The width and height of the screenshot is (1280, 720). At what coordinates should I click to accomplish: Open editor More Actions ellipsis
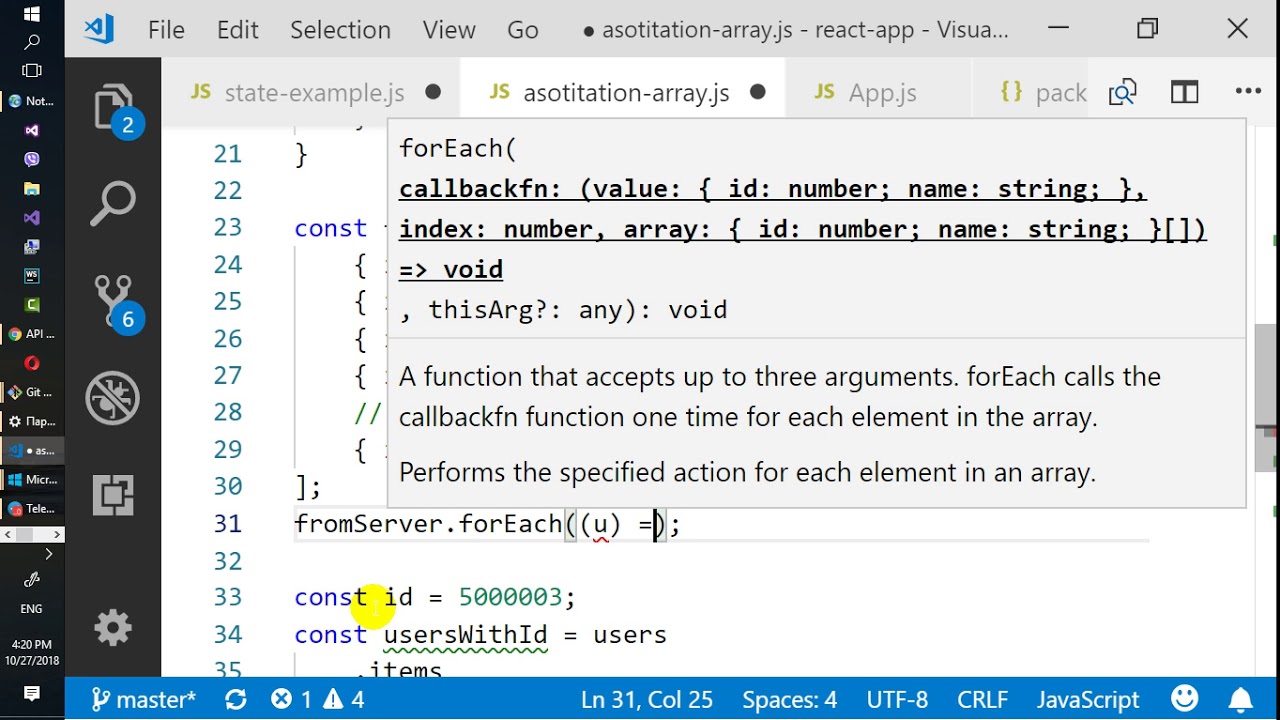(1248, 92)
